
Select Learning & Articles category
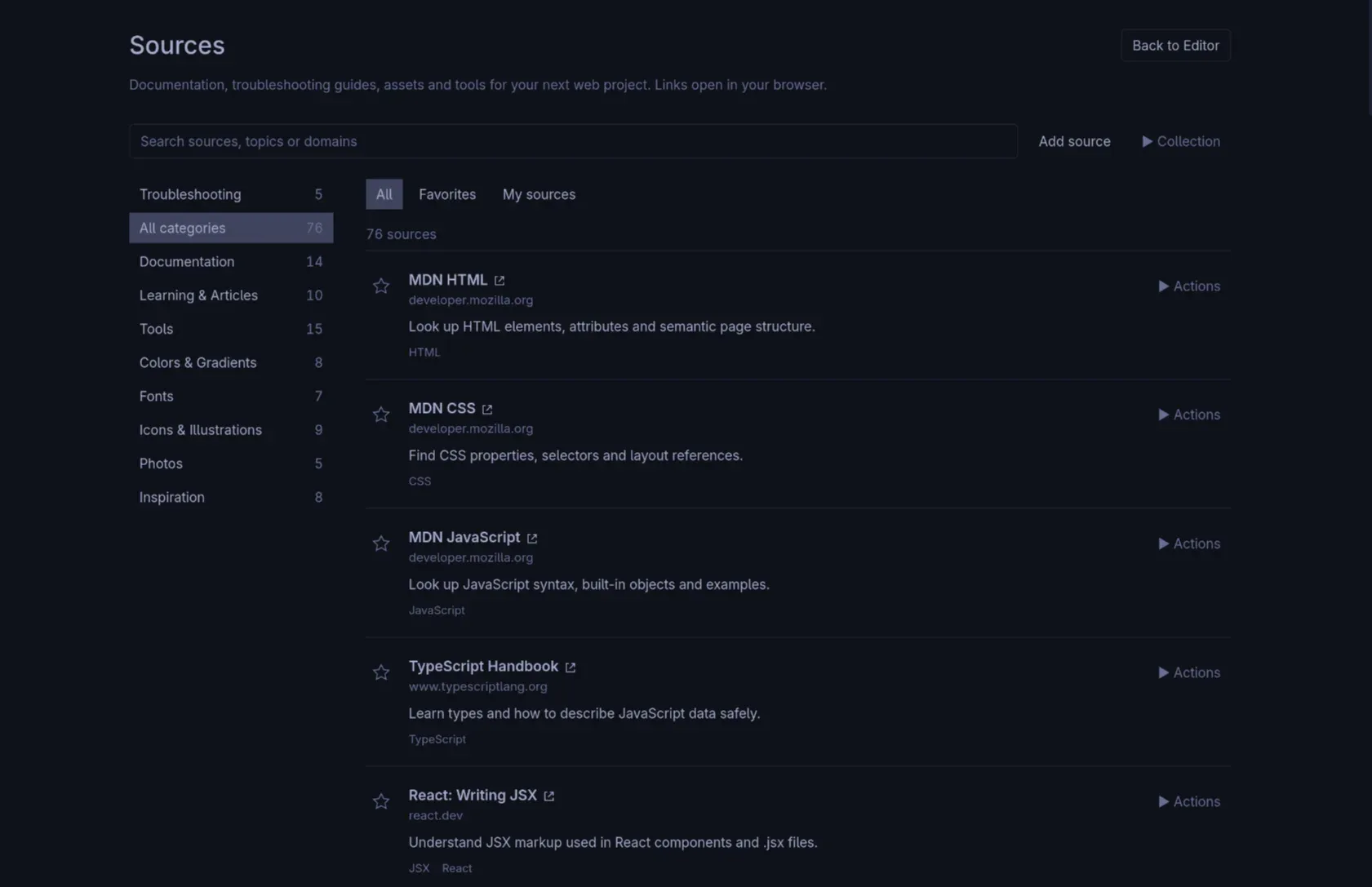[231, 295]
